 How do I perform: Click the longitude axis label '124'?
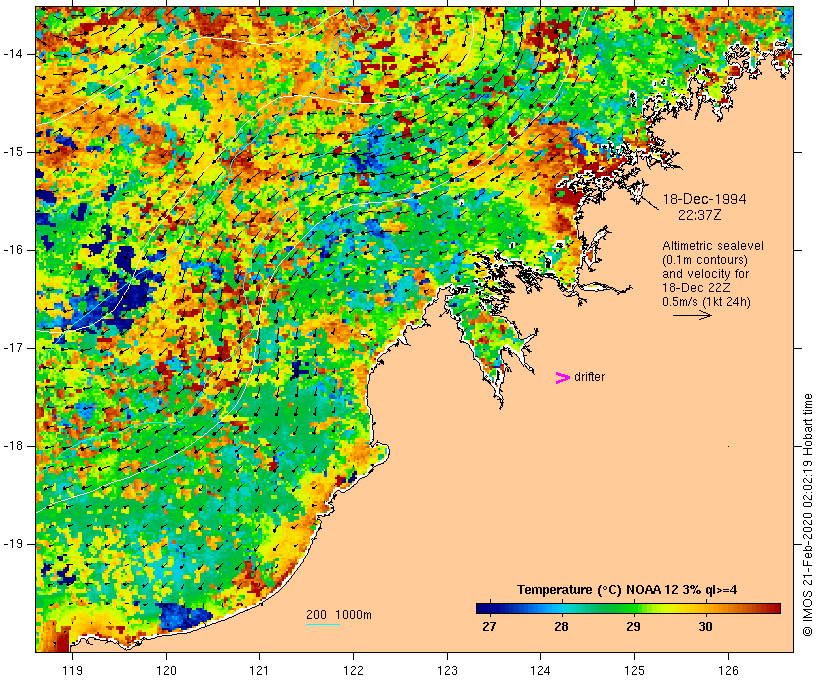541,671
